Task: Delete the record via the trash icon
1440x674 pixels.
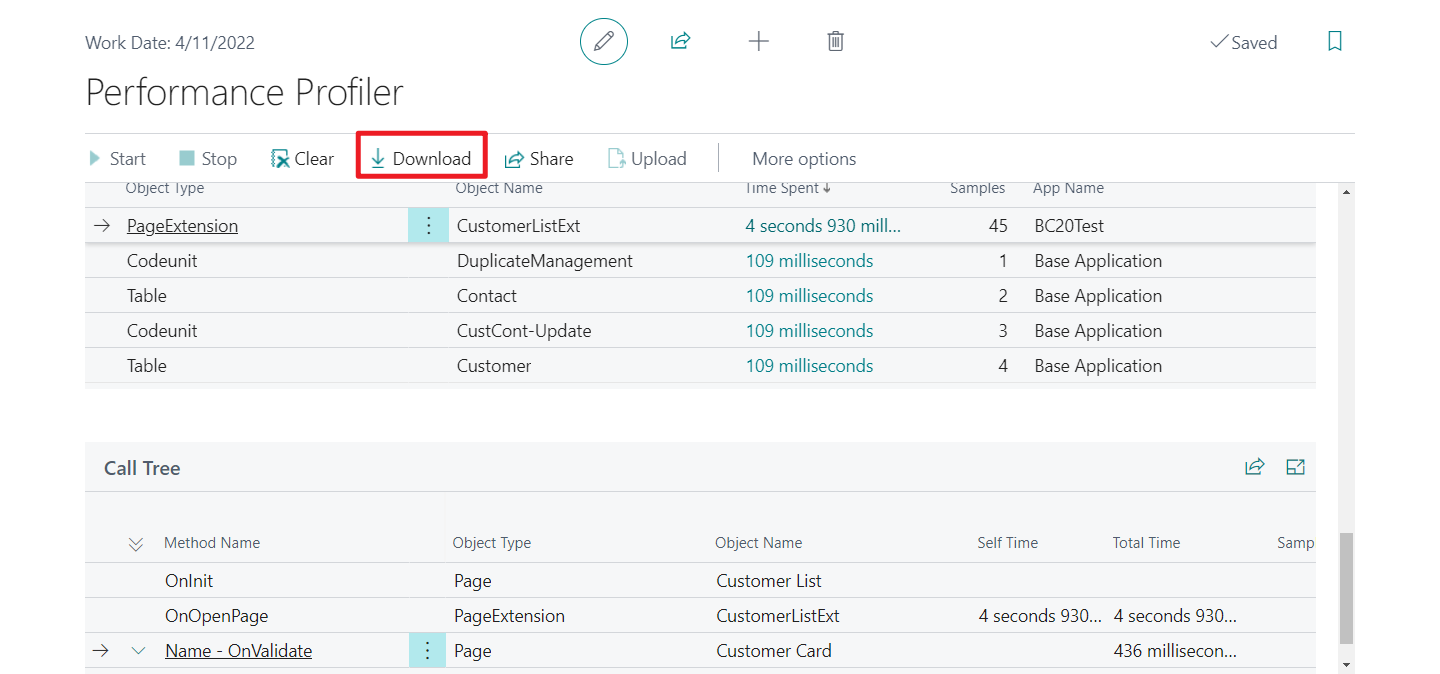Action: pos(835,41)
